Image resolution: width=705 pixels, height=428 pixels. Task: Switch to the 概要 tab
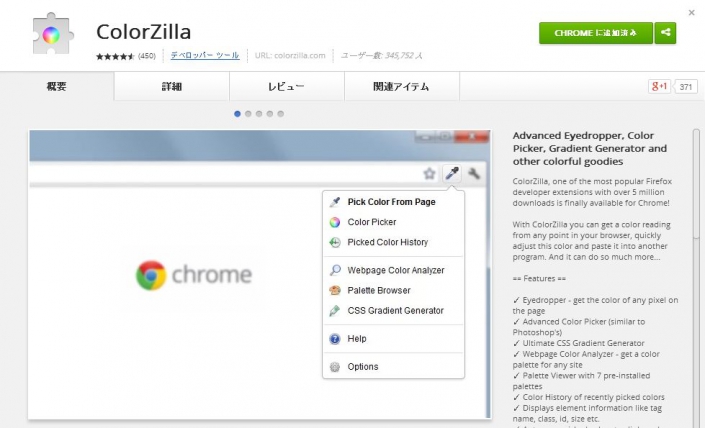click(57, 86)
